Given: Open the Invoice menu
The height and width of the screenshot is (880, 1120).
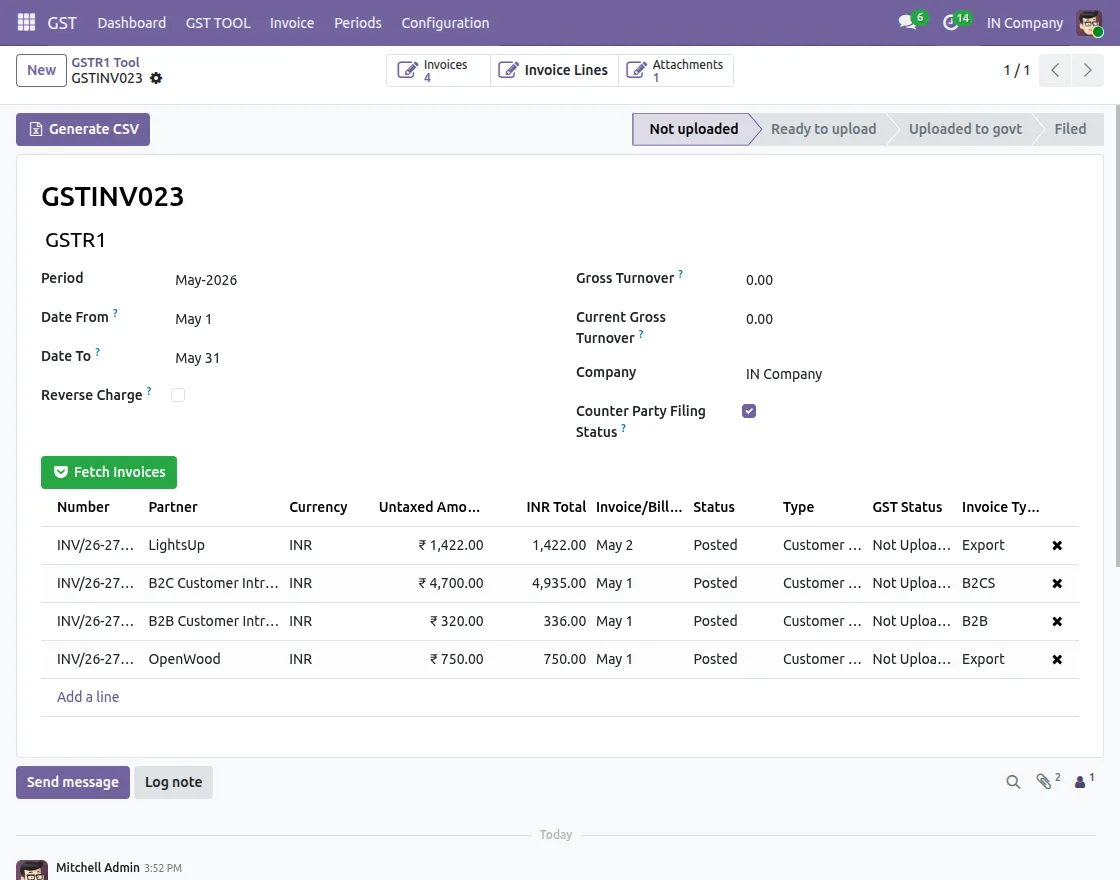Looking at the screenshot, I should (x=291, y=23).
